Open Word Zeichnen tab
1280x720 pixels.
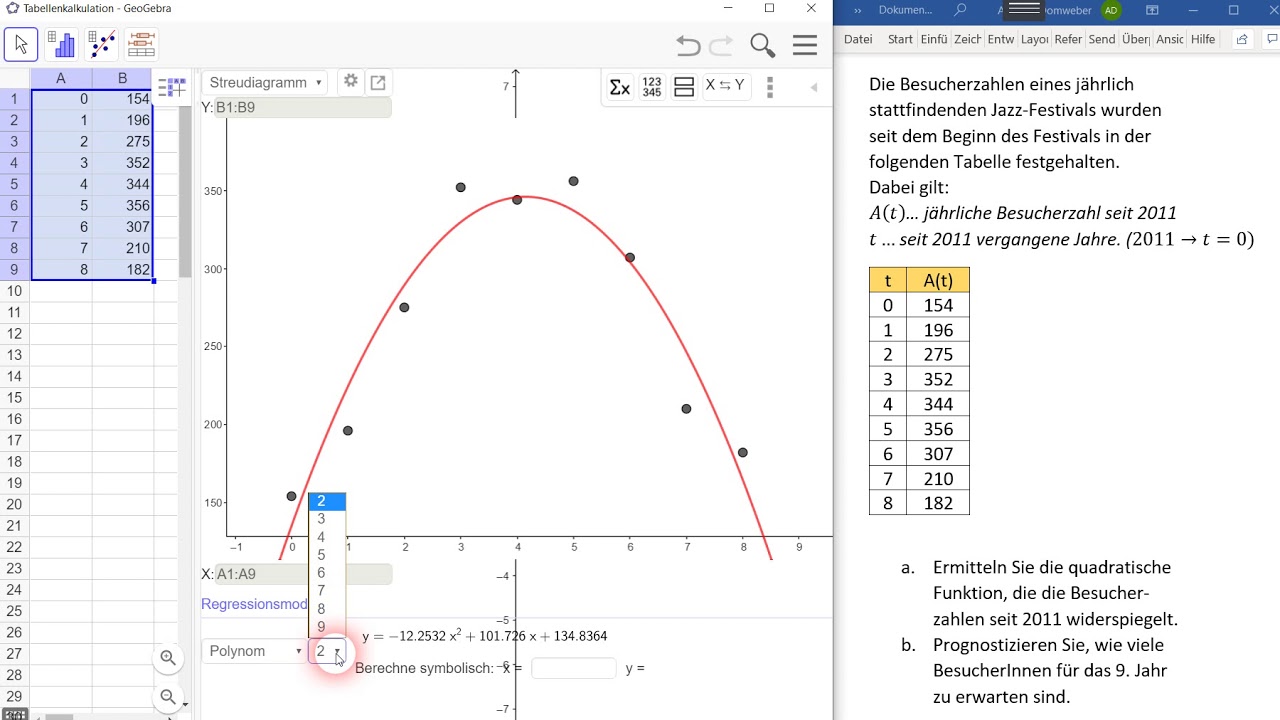(968, 39)
